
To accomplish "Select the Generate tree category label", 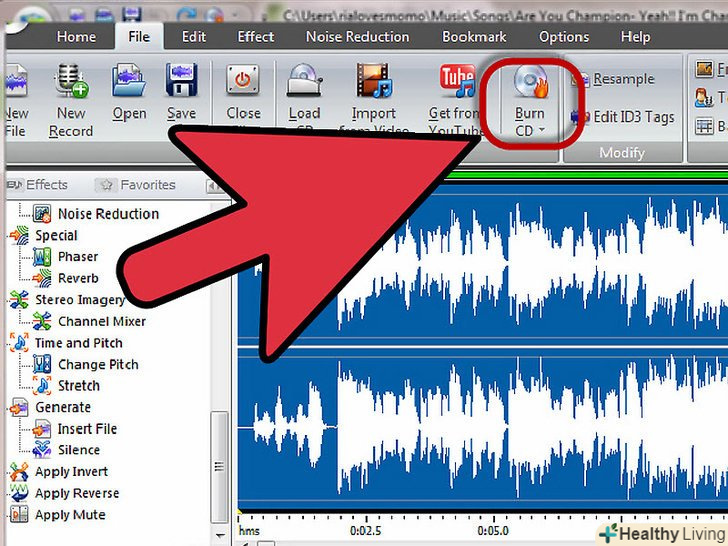I will (63, 407).
